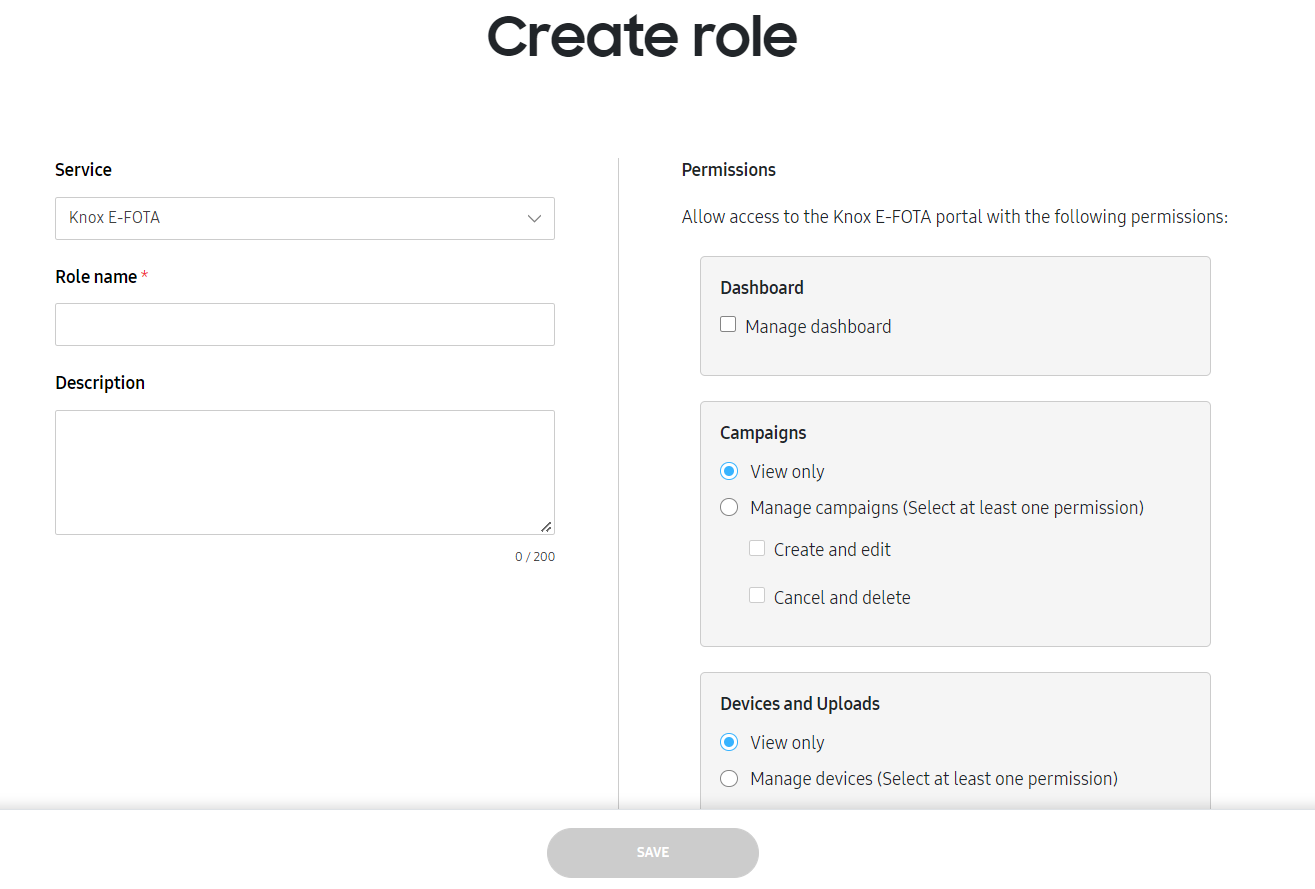Click the Role name field label

click(96, 277)
